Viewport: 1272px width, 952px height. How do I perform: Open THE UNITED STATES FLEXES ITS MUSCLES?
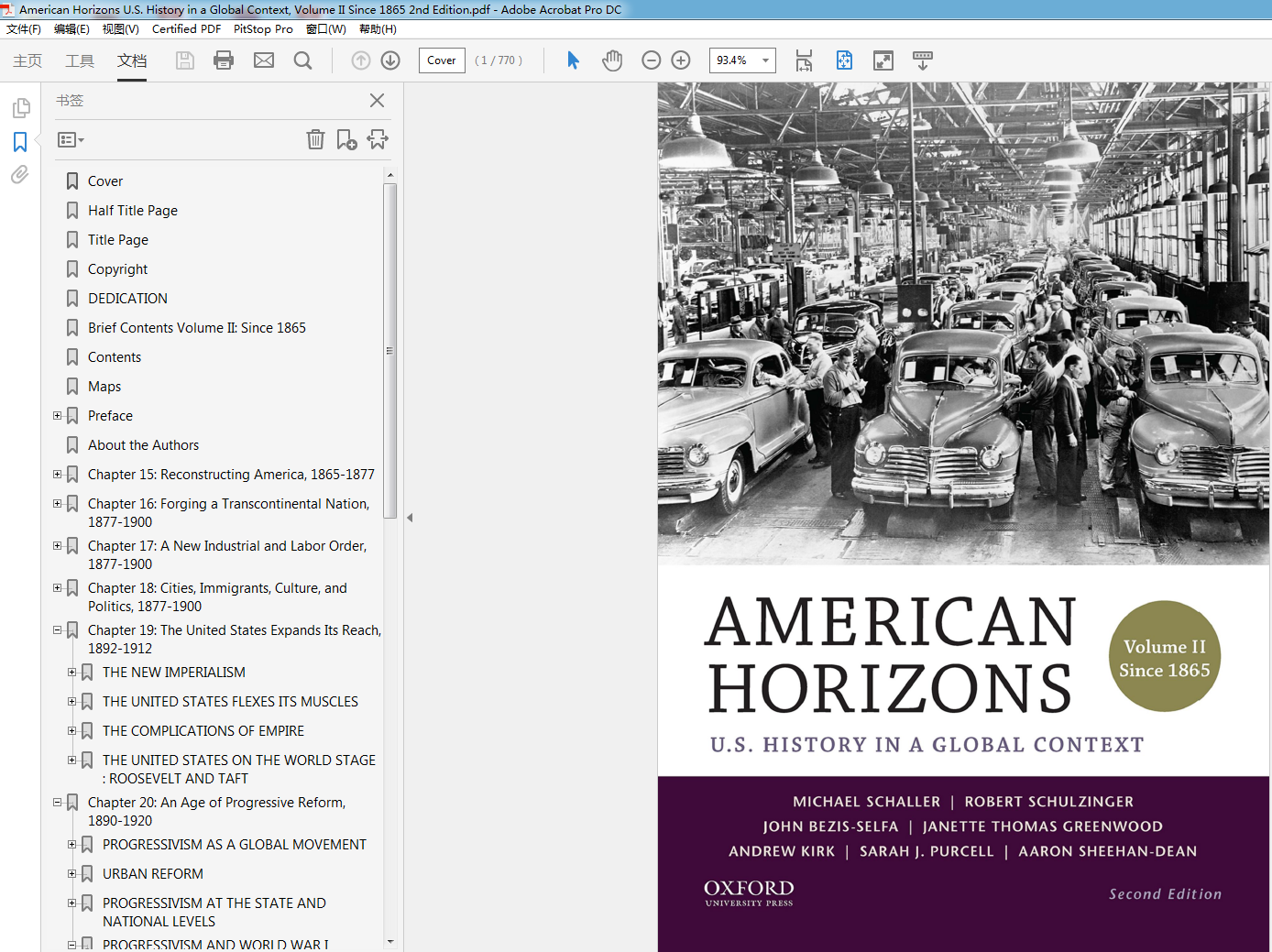click(x=230, y=702)
